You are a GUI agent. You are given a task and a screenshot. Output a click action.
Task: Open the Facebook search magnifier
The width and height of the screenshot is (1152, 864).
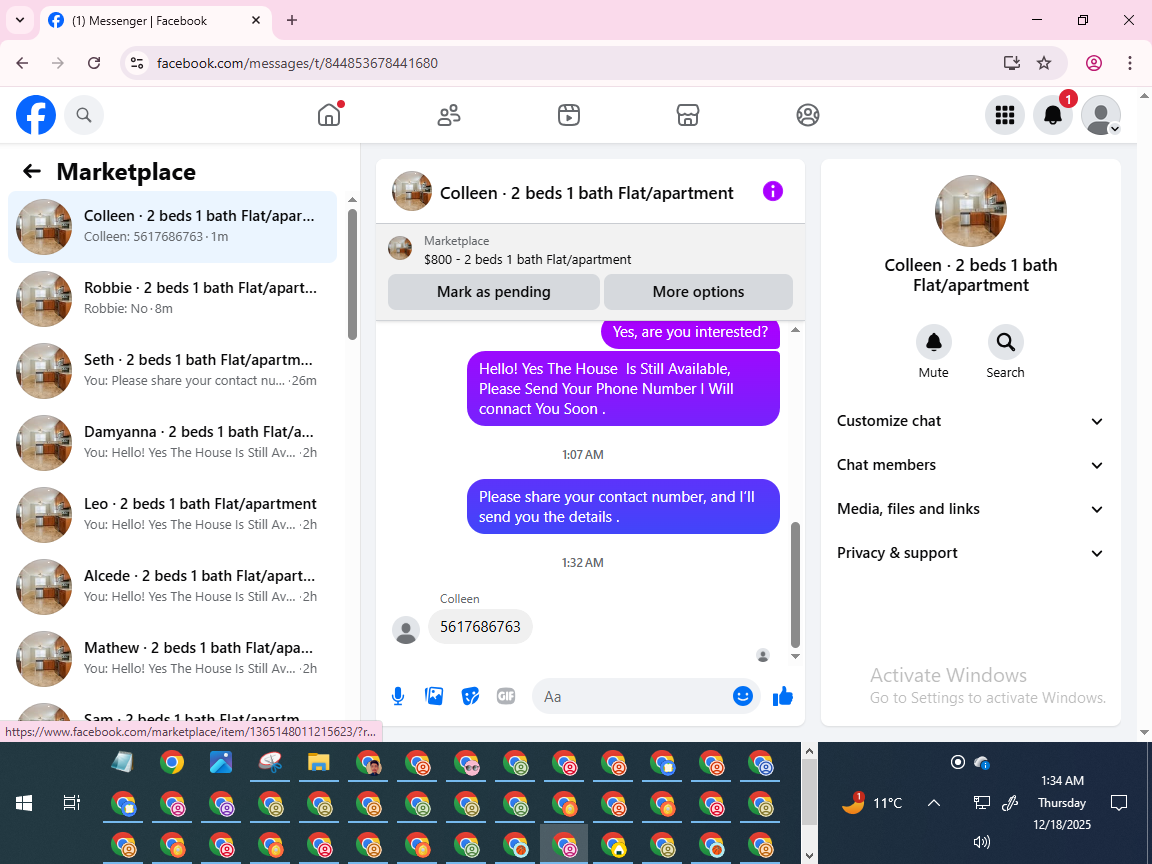coord(84,115)
